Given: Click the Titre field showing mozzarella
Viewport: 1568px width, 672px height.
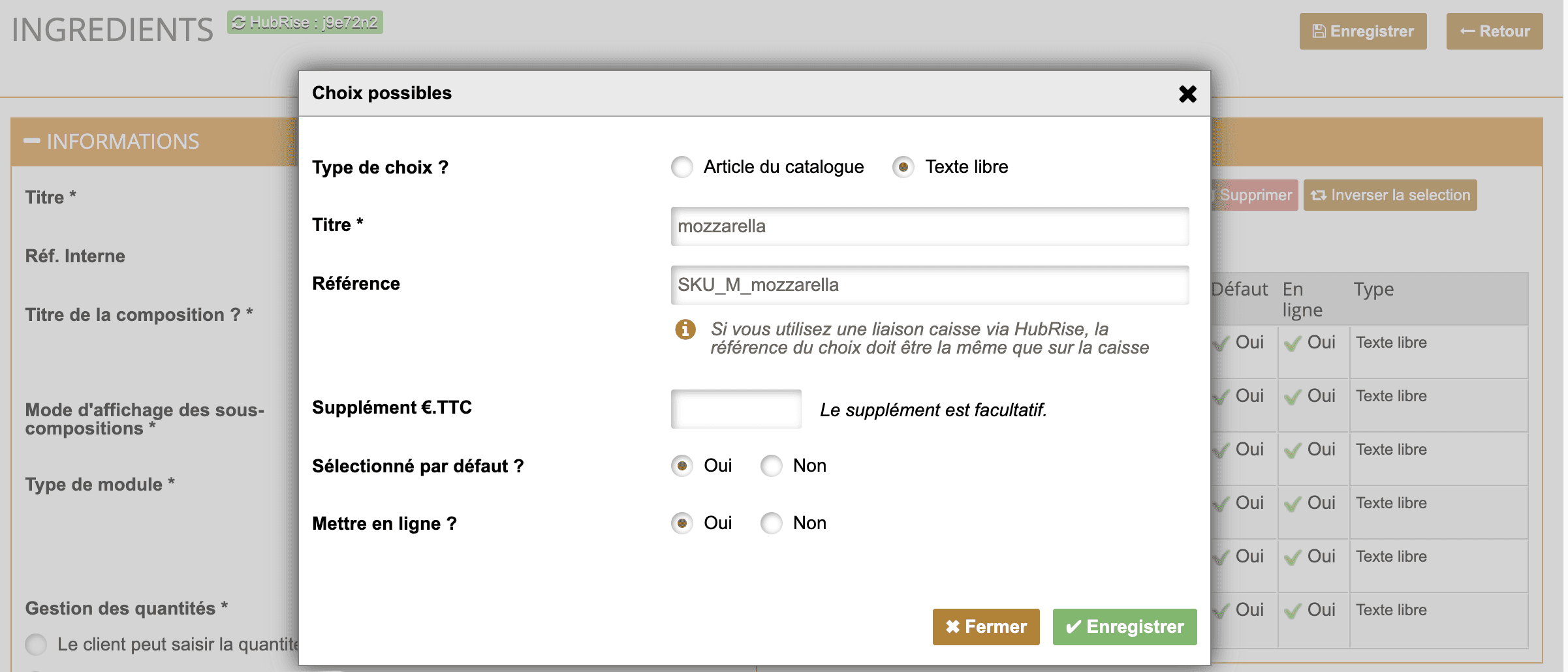Looking at the screenshot, I should tap(930, 226).
